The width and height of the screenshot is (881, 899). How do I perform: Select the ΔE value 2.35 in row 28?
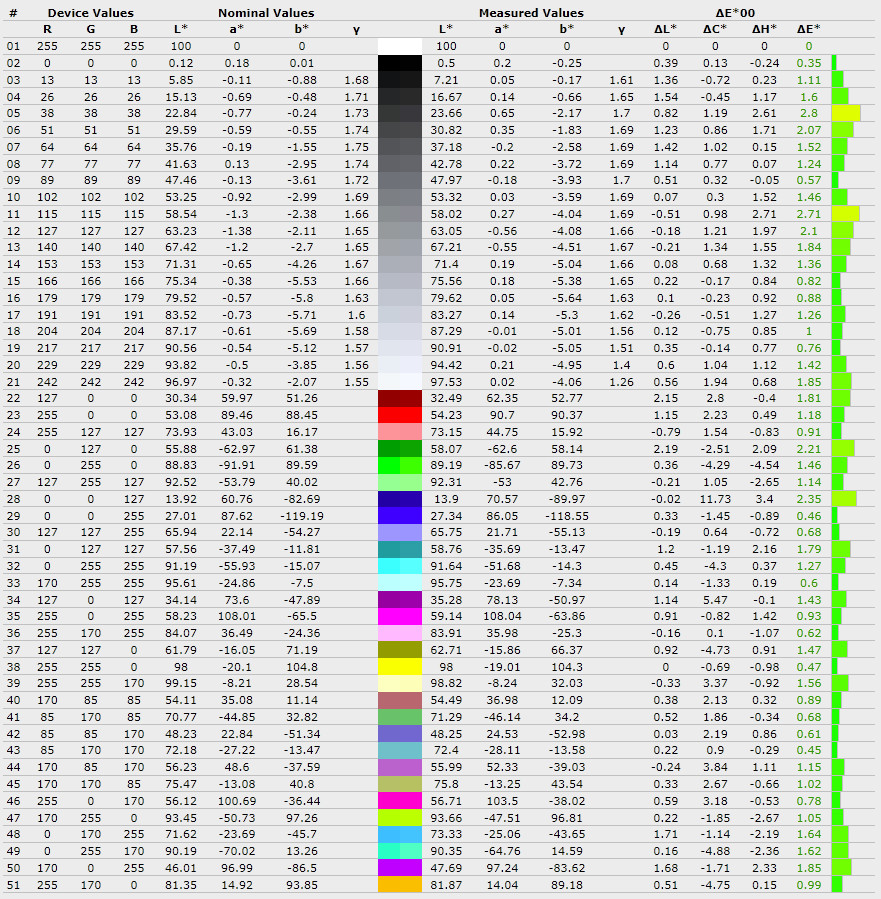[809, 499]
